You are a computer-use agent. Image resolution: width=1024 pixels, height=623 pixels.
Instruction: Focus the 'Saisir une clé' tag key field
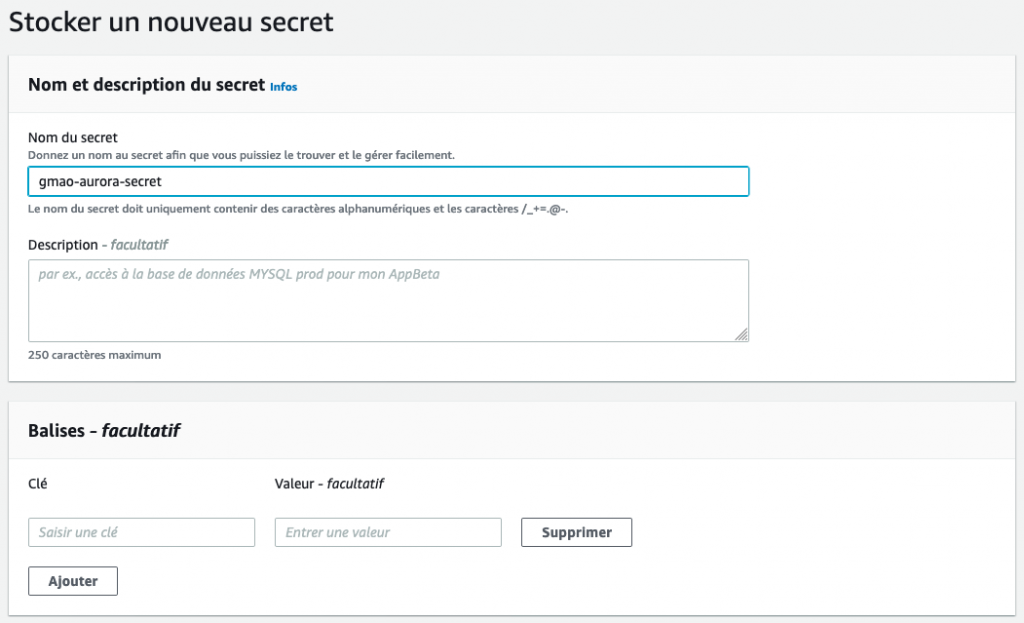pyautogui.click(x=141, y=532)
